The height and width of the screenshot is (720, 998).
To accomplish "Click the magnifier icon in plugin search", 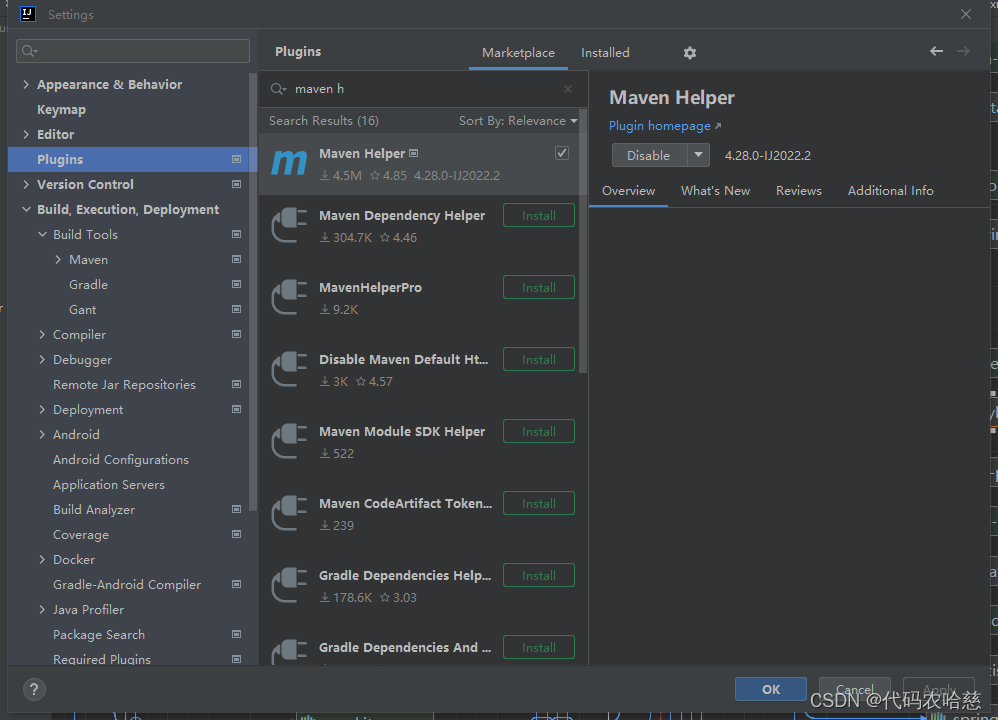I will (279, 89).
